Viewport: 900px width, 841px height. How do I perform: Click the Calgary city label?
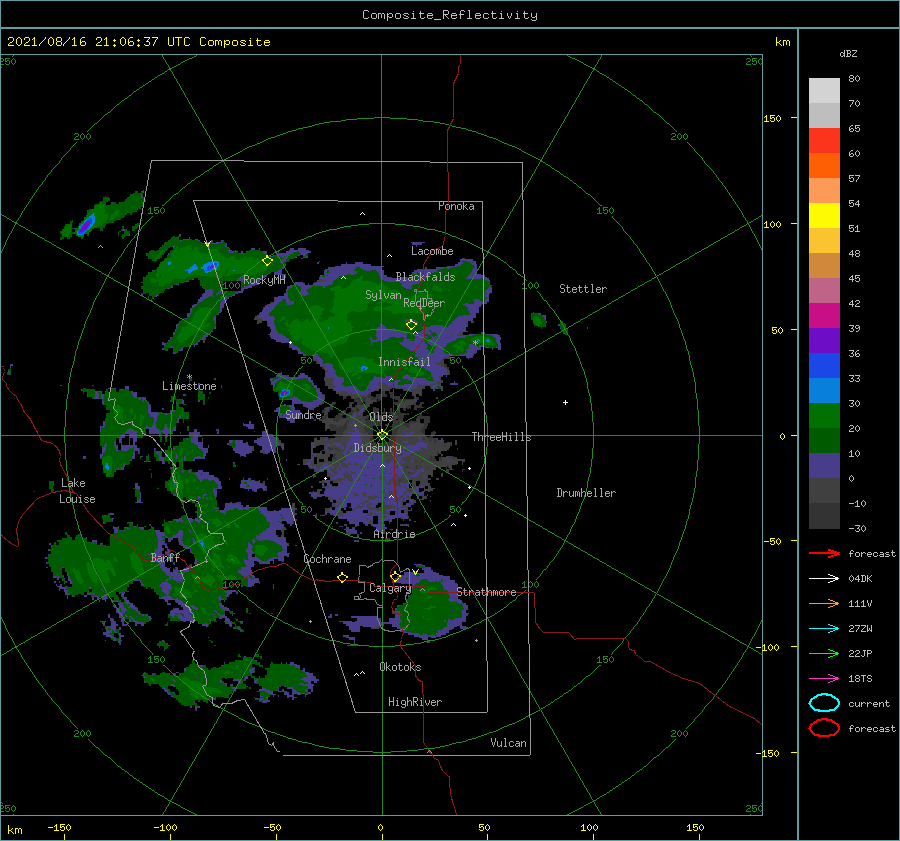pos(390,588)
